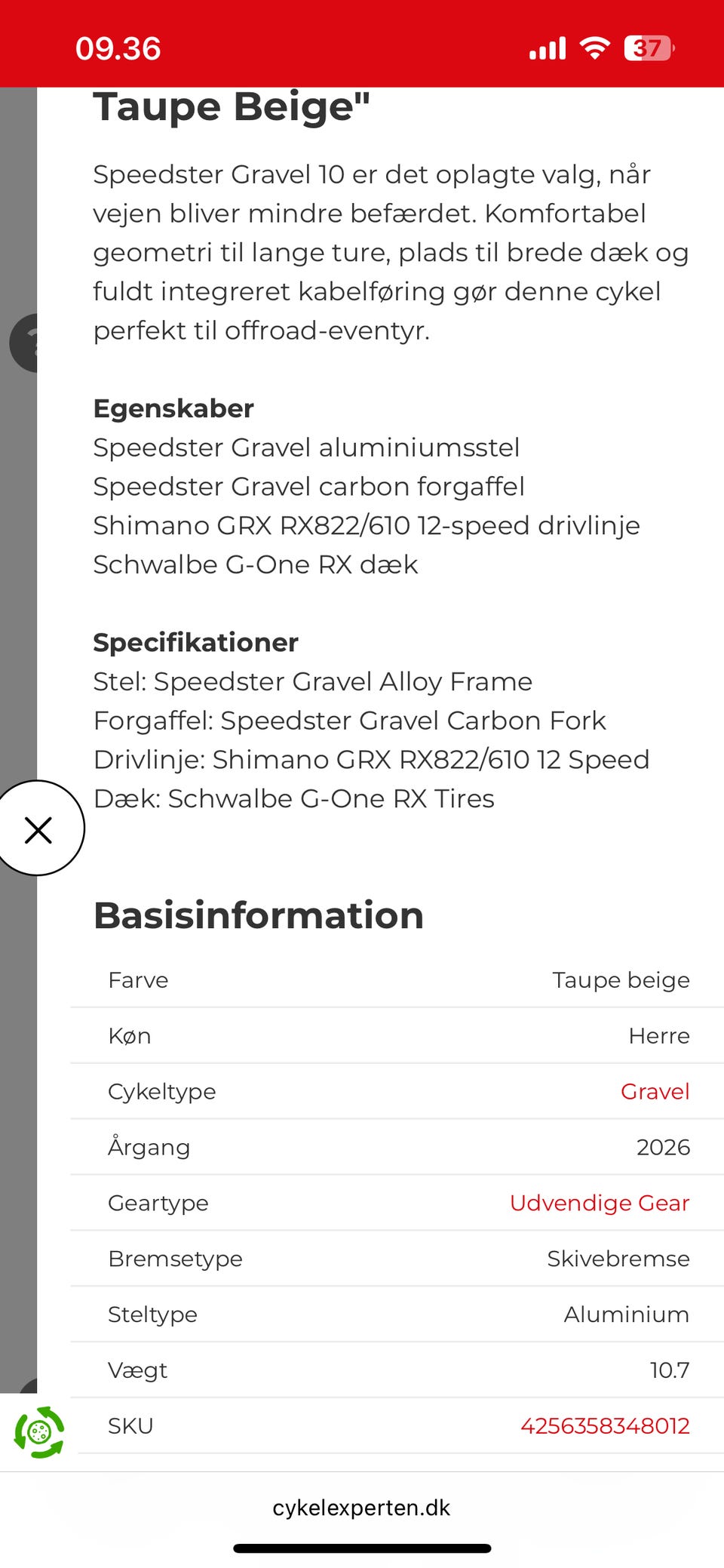This screenshot has height=1568, width=724.
Task: Tap the Basisinformation heading
Action: [258, 915]
